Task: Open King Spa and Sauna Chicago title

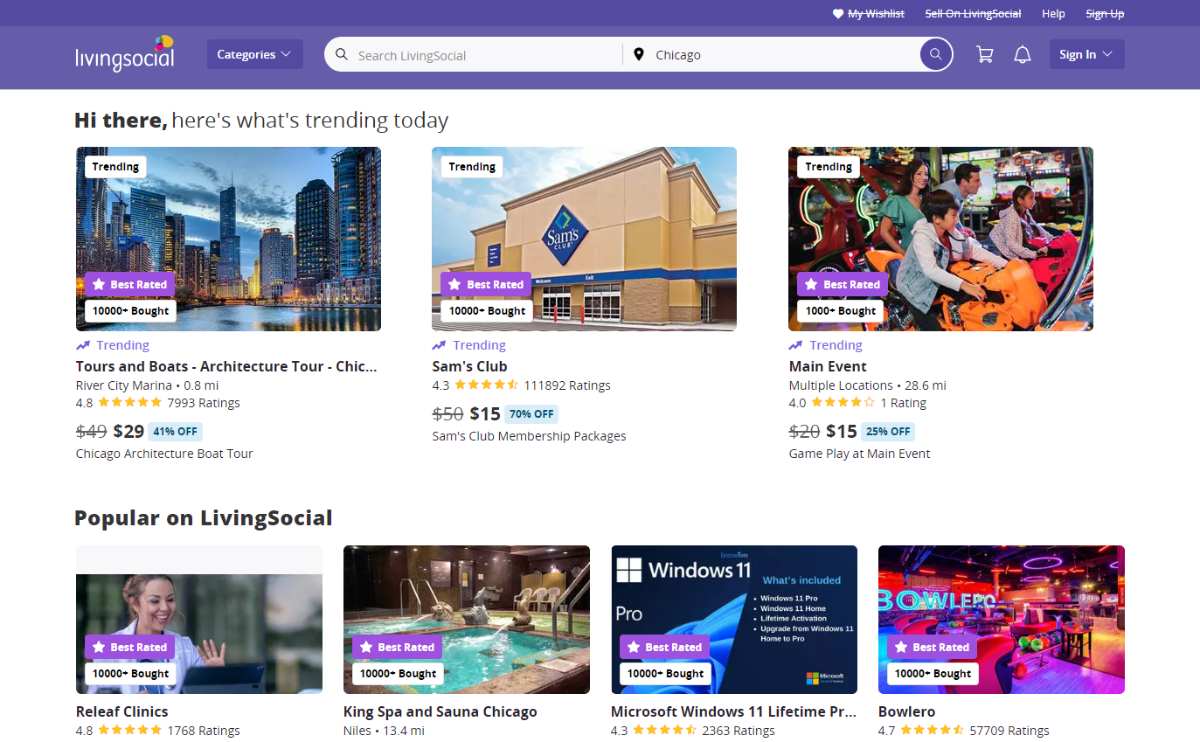Action: point(440,712)
